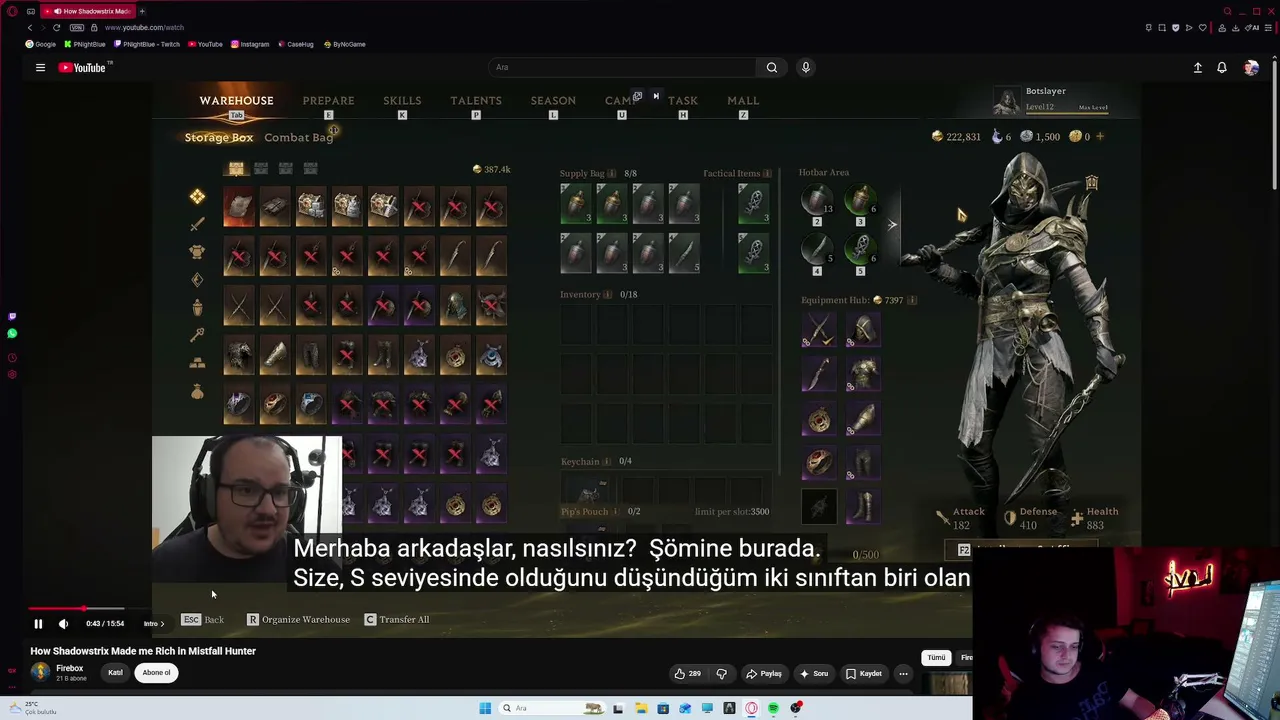Select the Combat Bag sub-tab
The height and width of the screenshot is (720, 1280).
point(298,138)
